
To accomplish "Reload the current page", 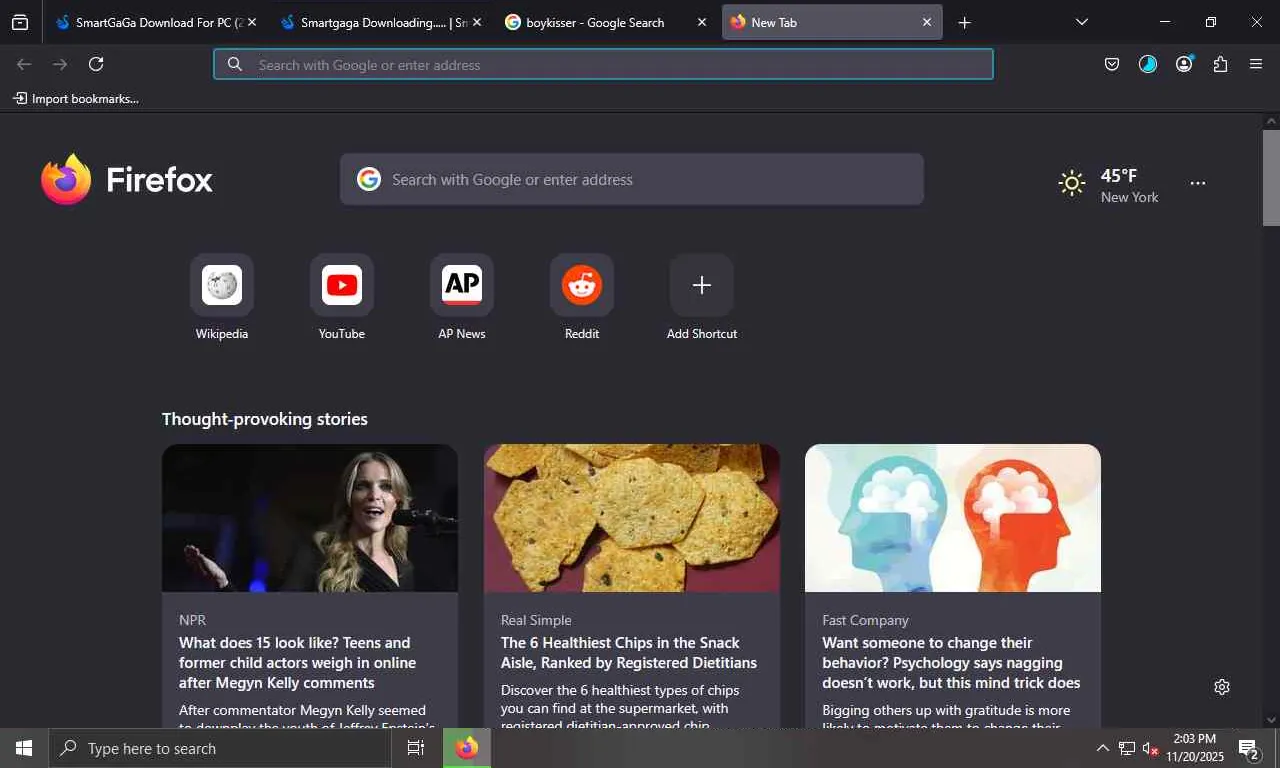I will (96, 64).
